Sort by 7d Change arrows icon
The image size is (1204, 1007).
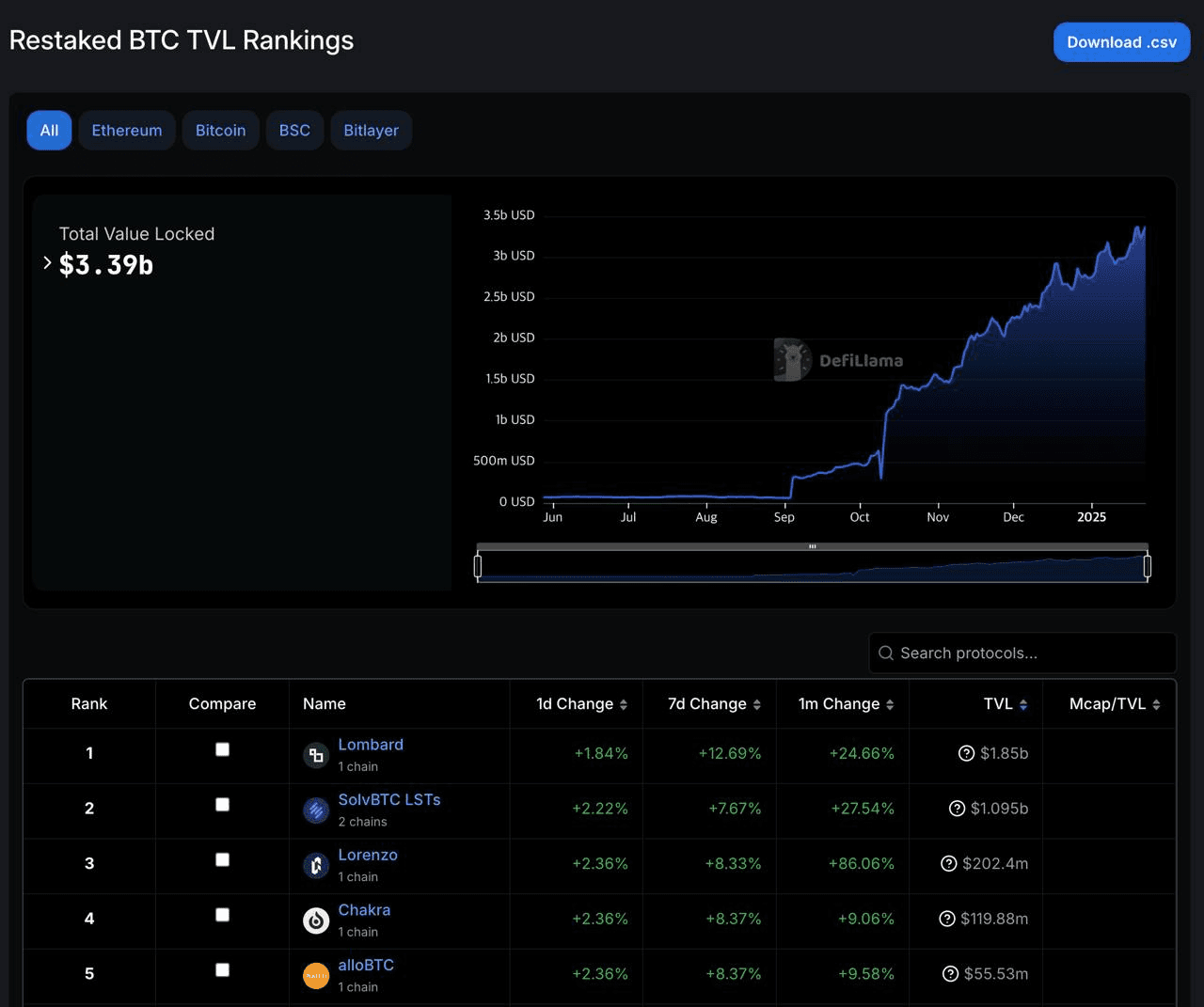(x=756, y=704)
